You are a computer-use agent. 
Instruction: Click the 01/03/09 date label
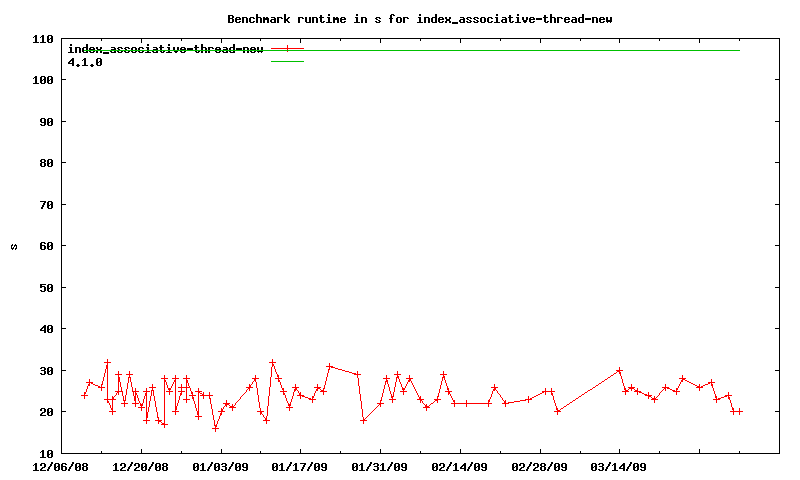coord(221,466)
